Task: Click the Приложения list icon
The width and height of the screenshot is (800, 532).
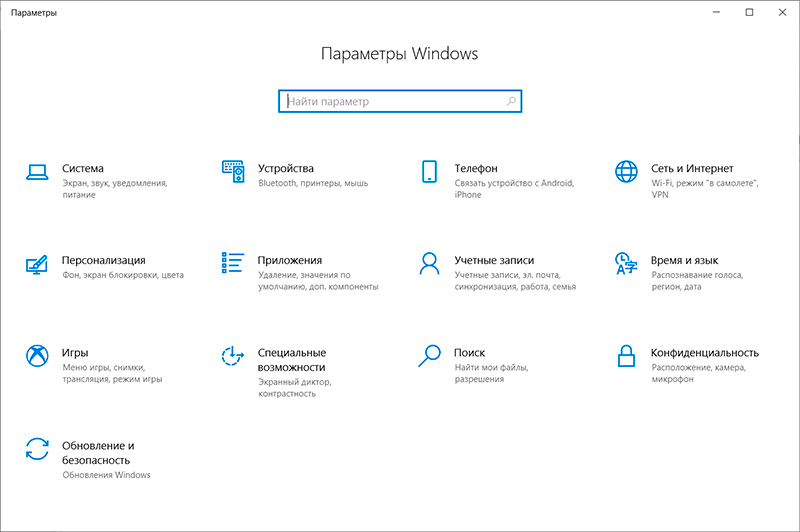Action: [x=232, y=263]
